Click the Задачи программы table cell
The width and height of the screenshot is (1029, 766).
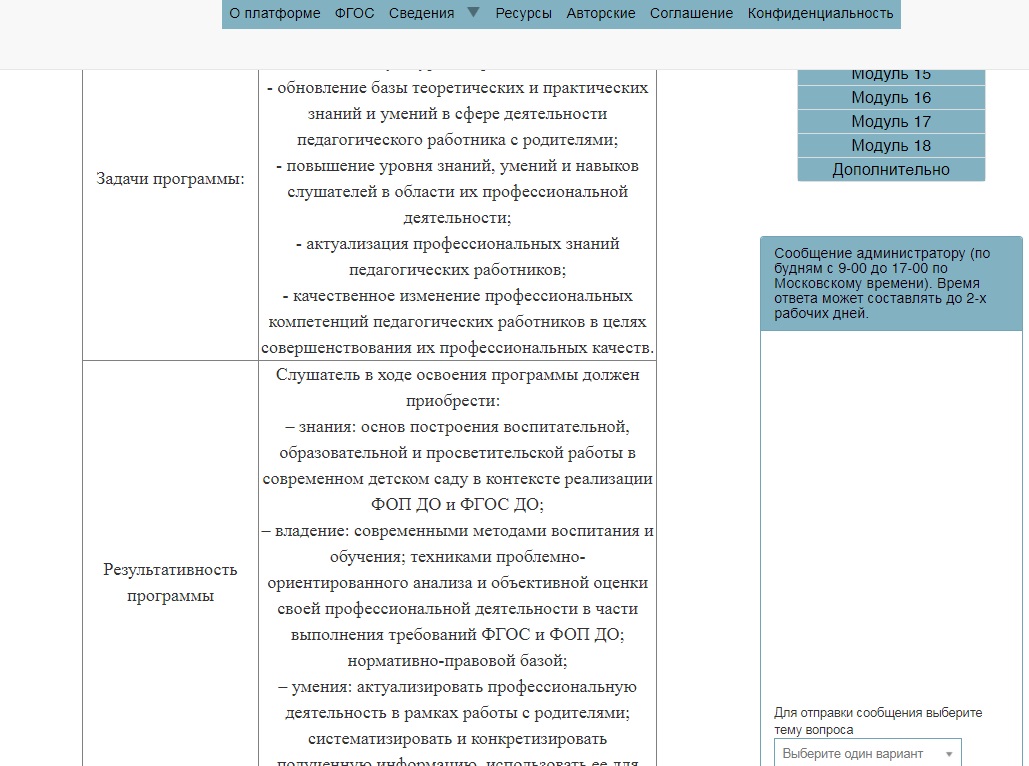tap(170, 179)
